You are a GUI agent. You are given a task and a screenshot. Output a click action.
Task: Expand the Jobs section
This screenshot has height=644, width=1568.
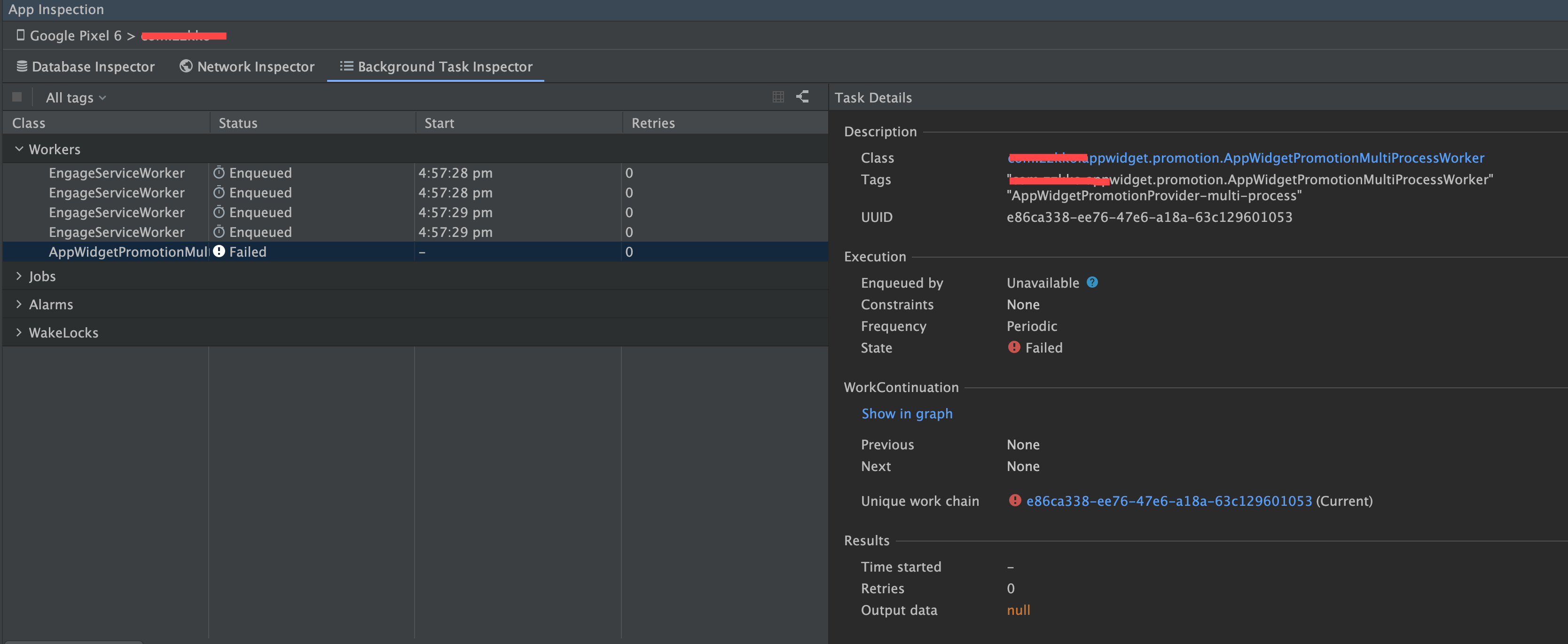19,276
